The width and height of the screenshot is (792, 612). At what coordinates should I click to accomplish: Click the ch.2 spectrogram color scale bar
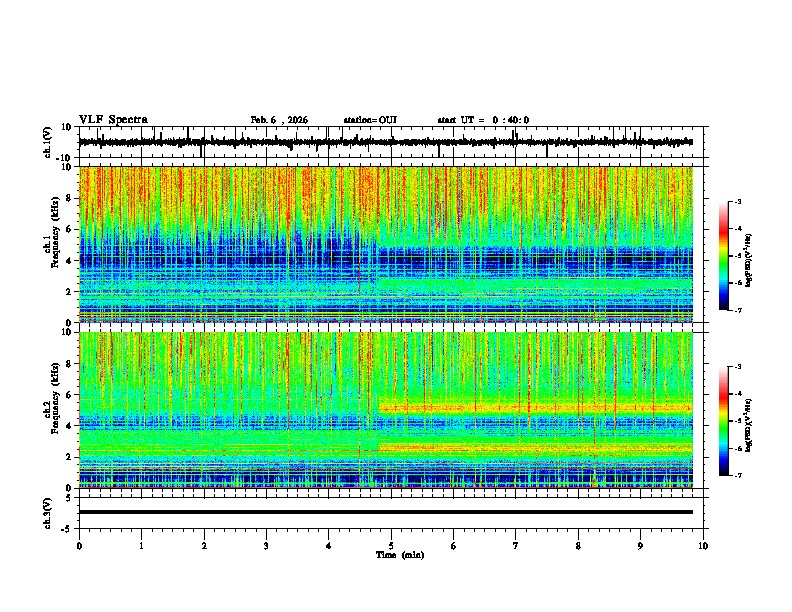pyautogui.click(x=724, y=421)
